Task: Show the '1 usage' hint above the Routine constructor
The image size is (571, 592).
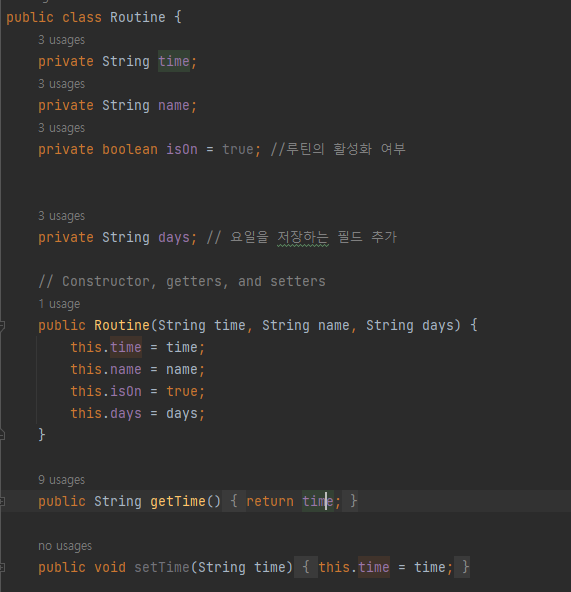Action: pos(59,304)
